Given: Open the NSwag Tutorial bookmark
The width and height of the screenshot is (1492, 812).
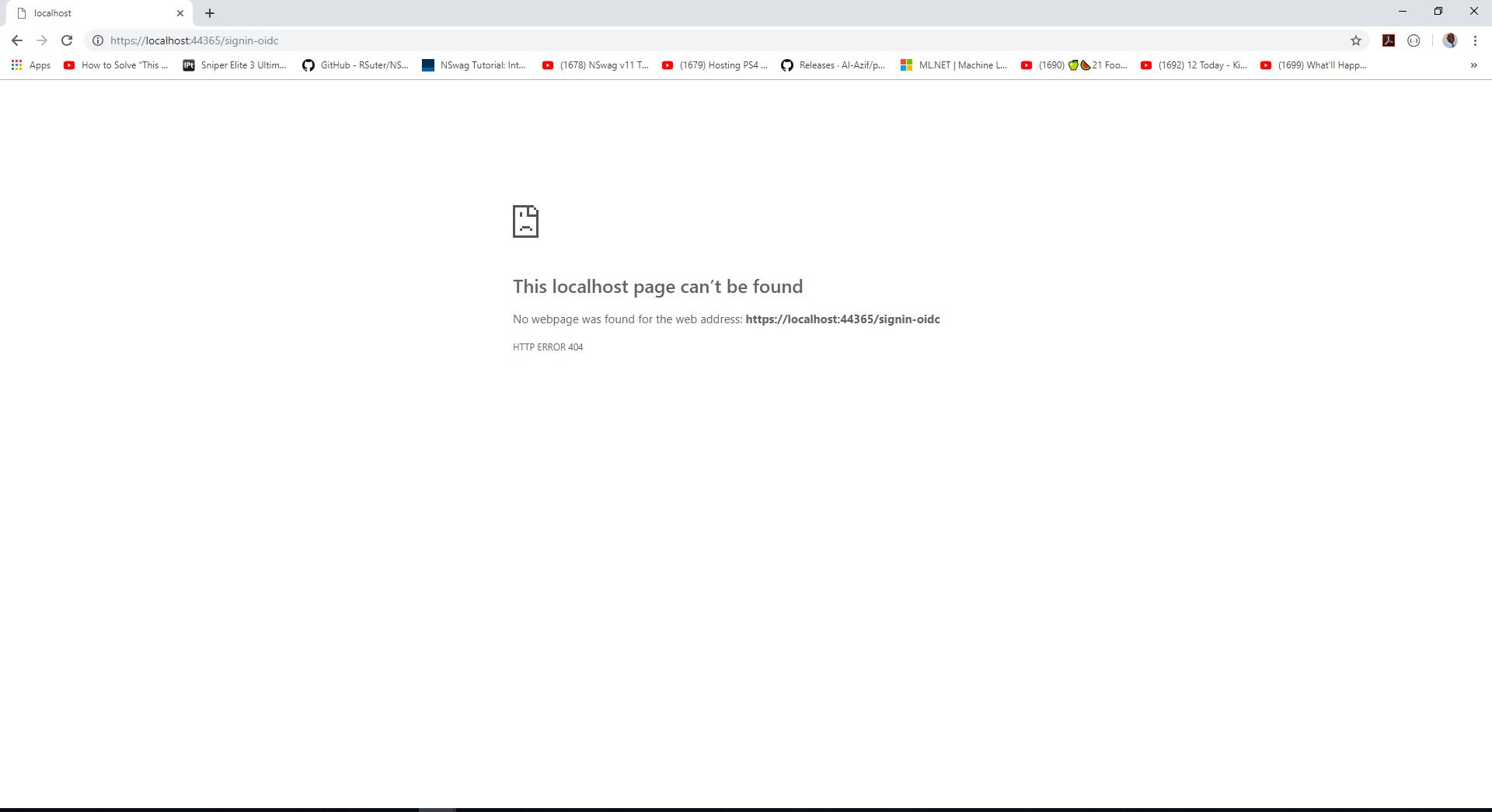Looking at the screenshot, I should coord(473,65).
